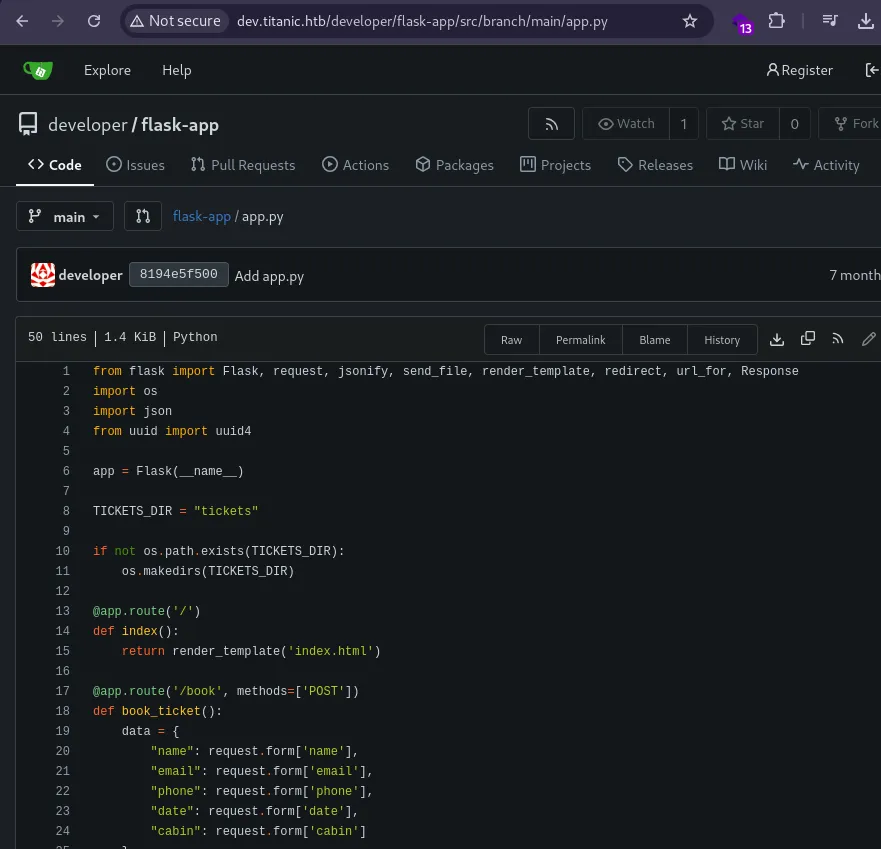Viewport: 881px width, 849px height.
Task: Download the app.py file
Action: (777, 339)
